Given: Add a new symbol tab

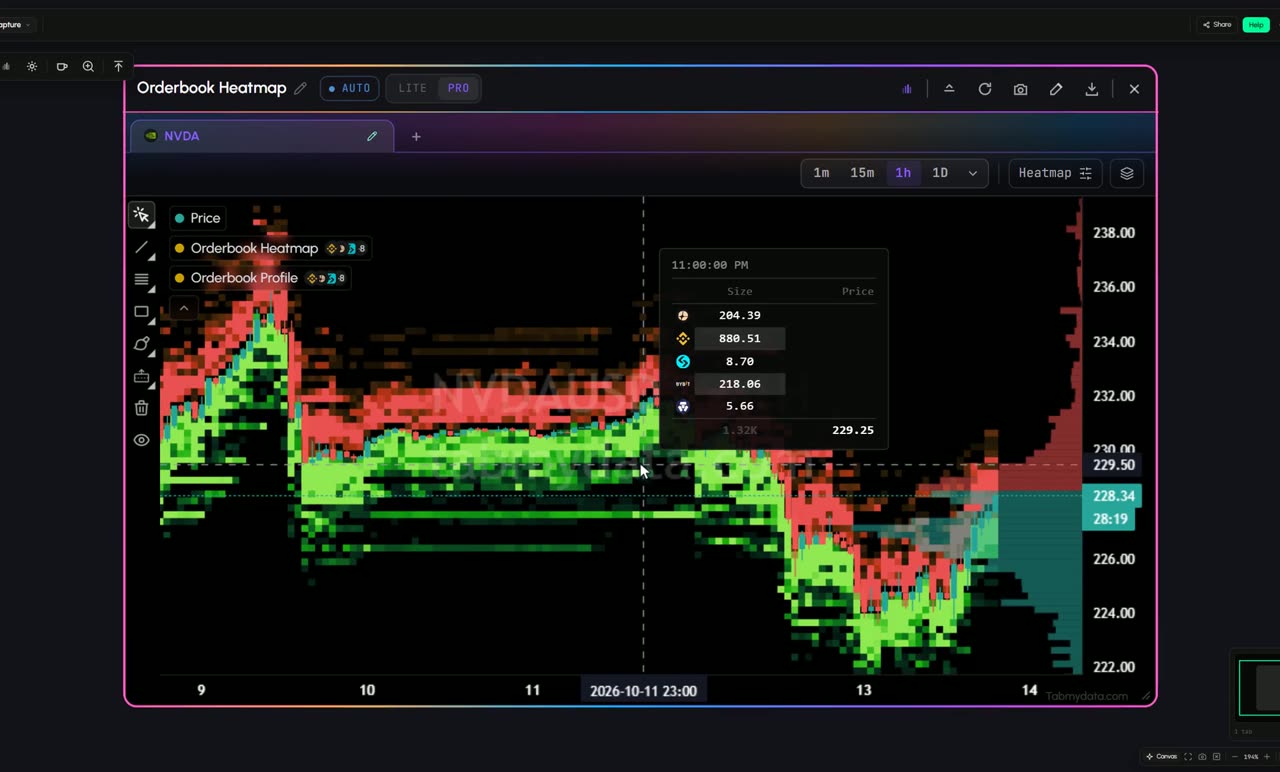Looking at the screenshot, I should tap(416, 136).
